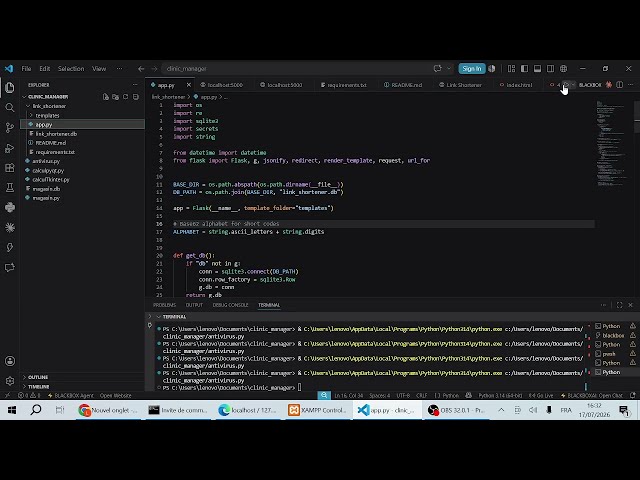The width and height of the screenshot is (640, 480).
Task: Click the Sign In button
Action: coord(471,69)
